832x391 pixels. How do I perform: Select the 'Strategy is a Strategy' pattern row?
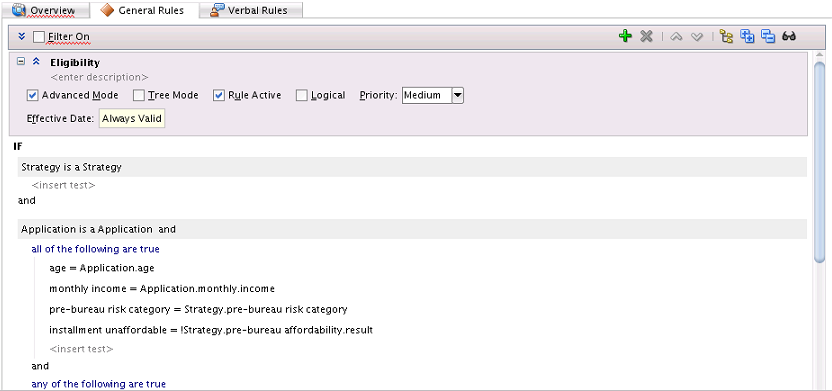pos(412,167)
